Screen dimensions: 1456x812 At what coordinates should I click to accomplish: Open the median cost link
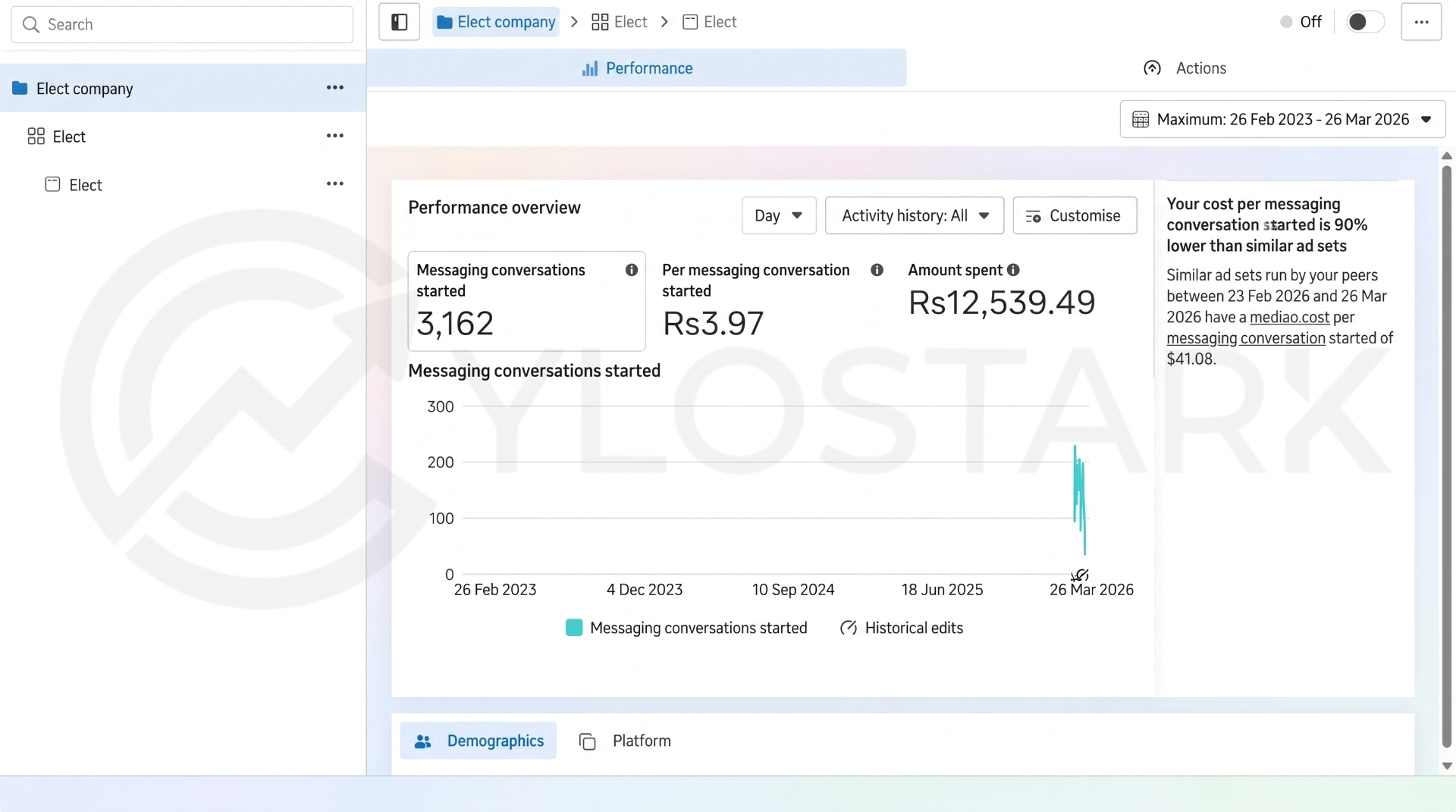pos(1289,317)
